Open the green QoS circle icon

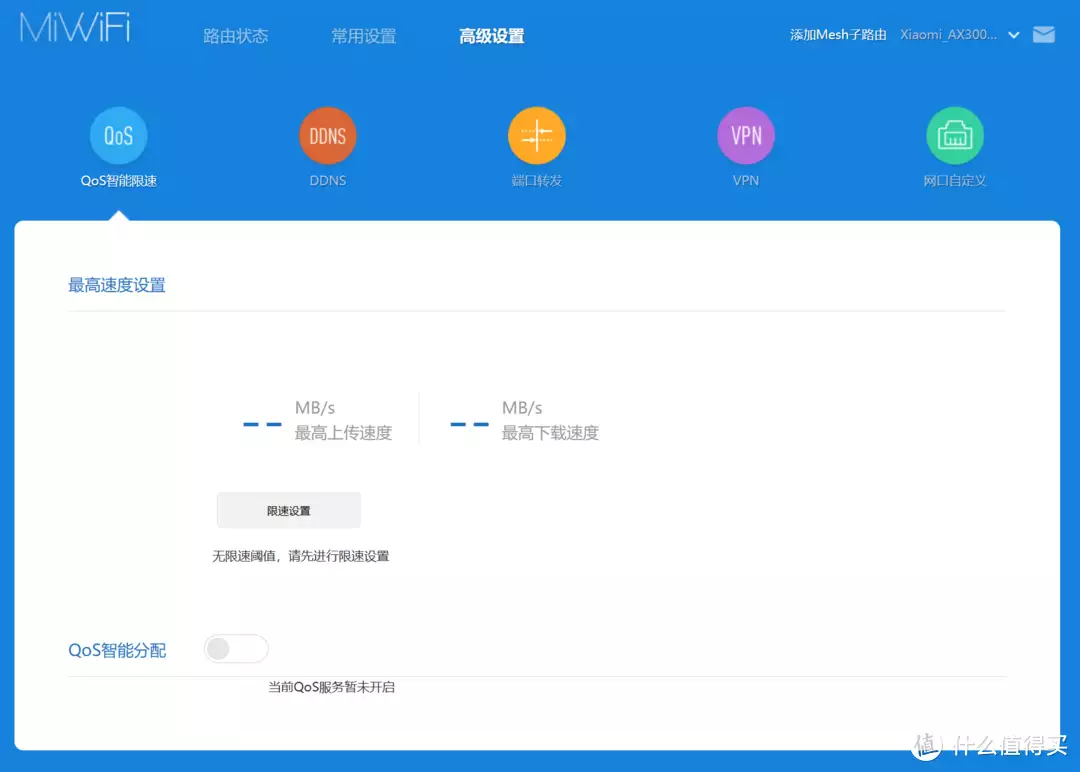(x=118, y=135)
